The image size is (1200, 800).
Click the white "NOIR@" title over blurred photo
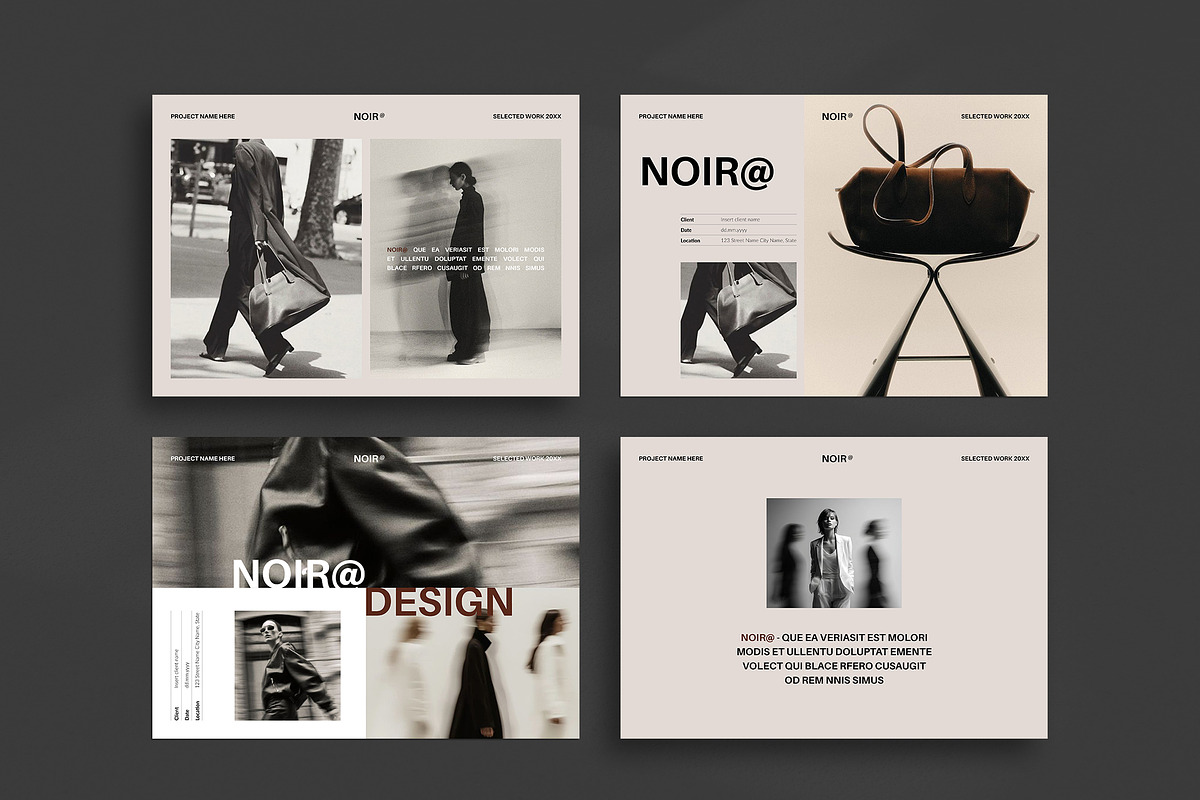[299, 573]
